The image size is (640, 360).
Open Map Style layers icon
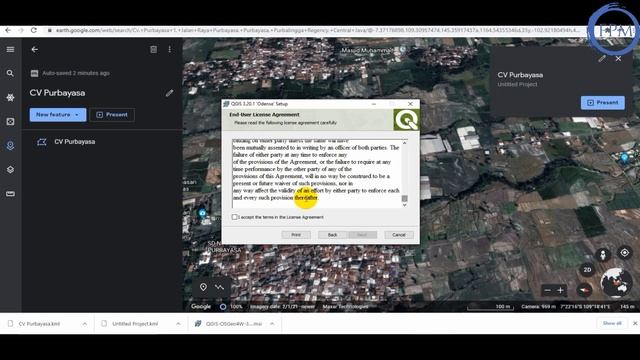(10, 169)
